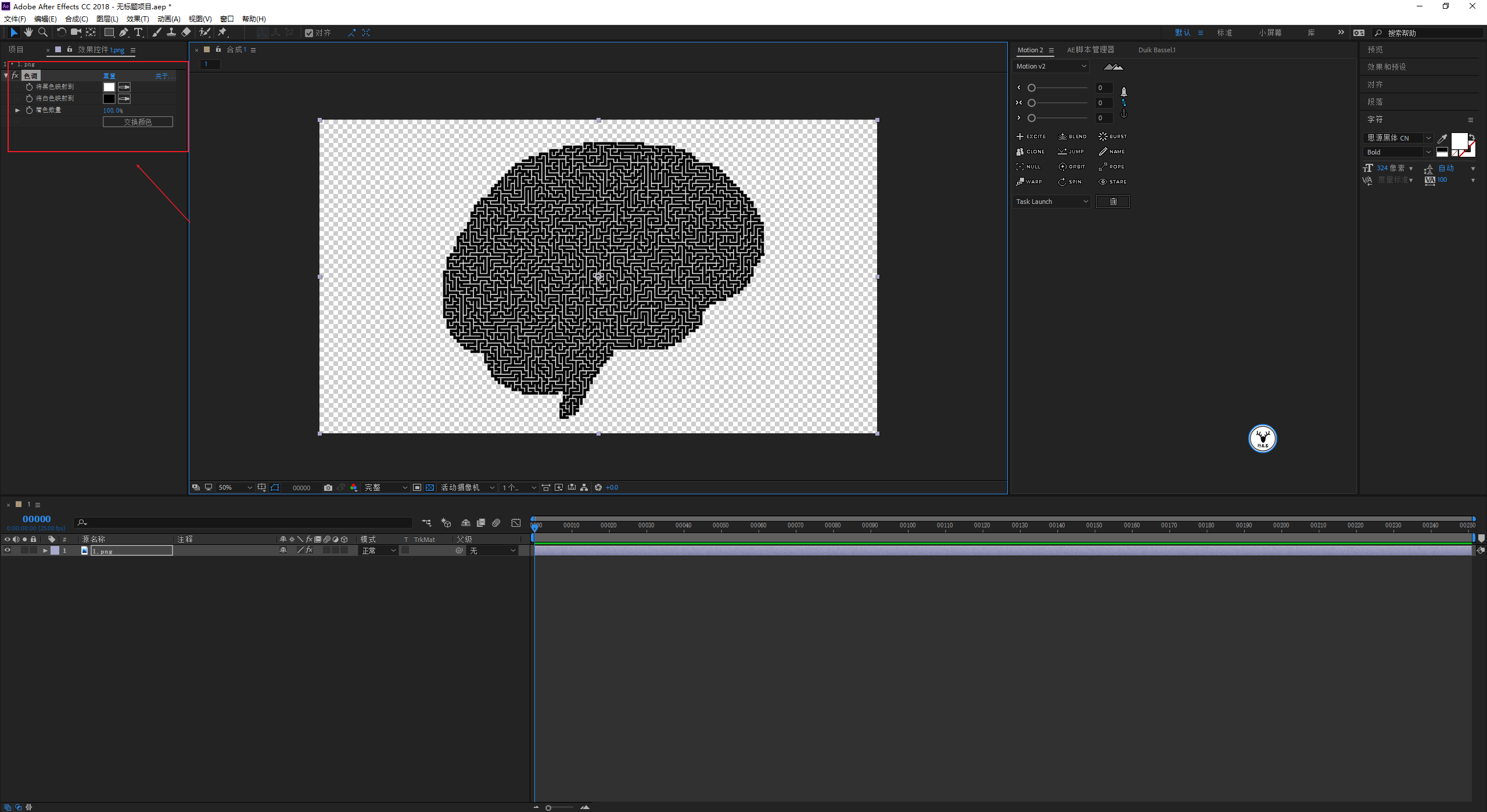The image size is (1487, 812).
Task: Select the Hand tool in the toolbar
Action: [28, 33]
